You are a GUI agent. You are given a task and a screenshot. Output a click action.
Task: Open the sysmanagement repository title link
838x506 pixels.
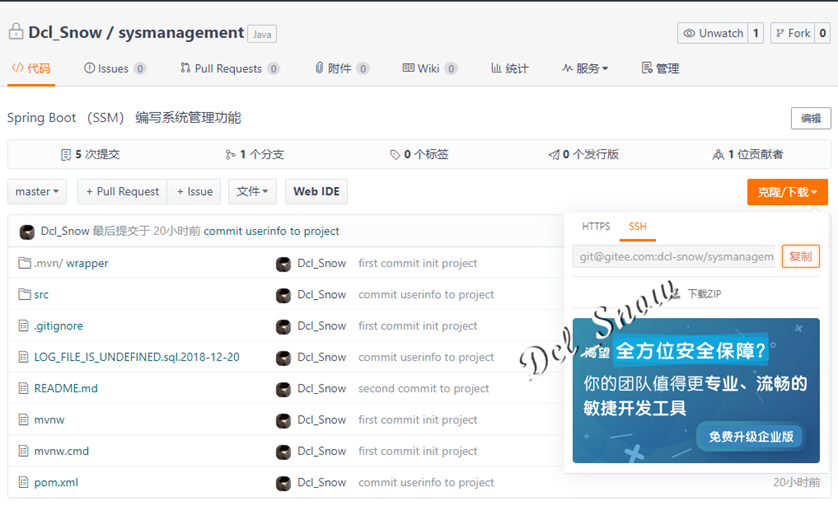click(x=181, y=33)
